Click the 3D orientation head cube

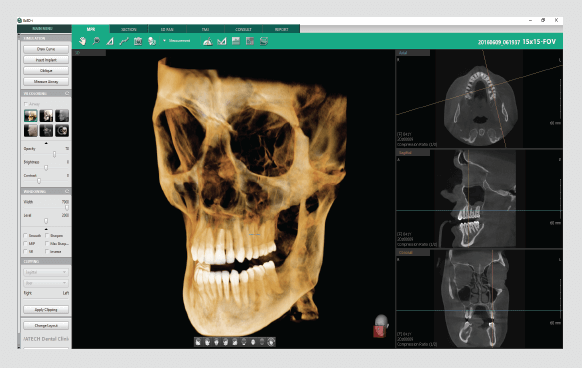tap(380, 326)
